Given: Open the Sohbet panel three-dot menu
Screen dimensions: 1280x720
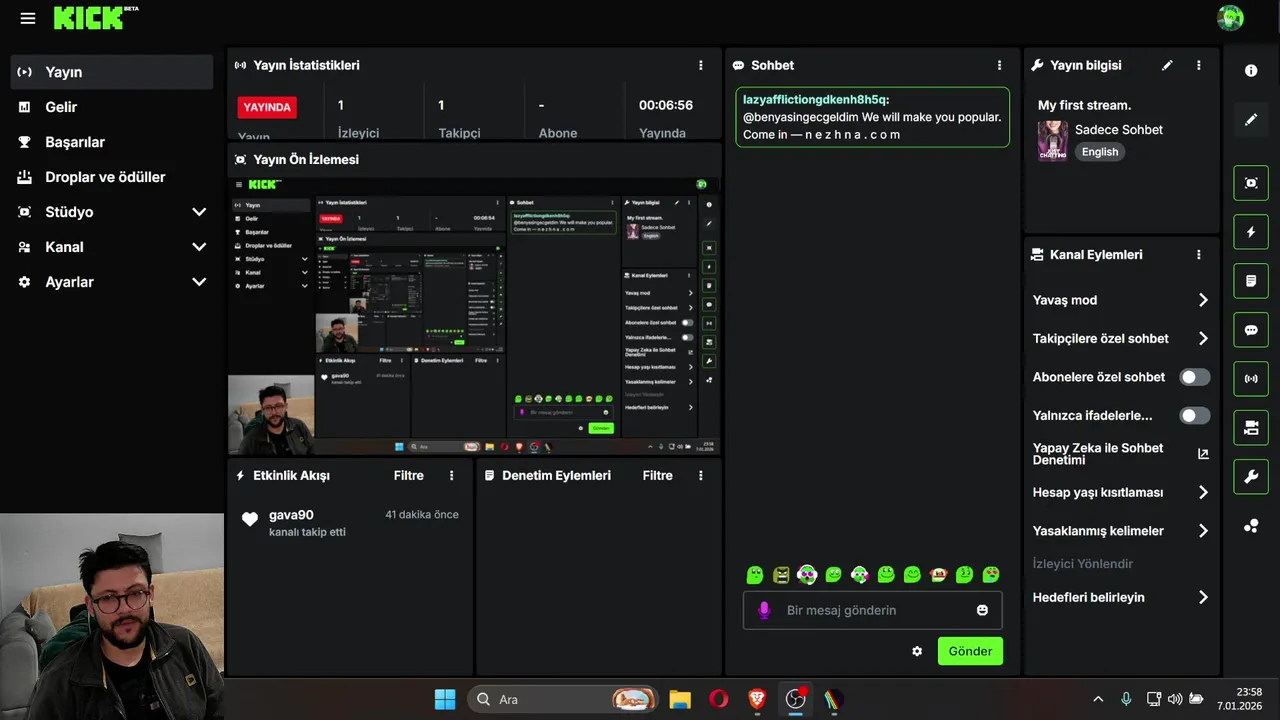Looking at the screenshot, I should tap(999, 65).
